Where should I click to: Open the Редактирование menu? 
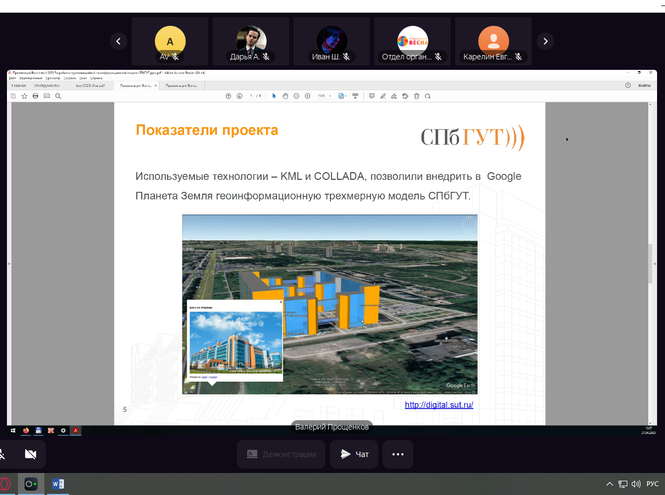[x=30, y=78]
